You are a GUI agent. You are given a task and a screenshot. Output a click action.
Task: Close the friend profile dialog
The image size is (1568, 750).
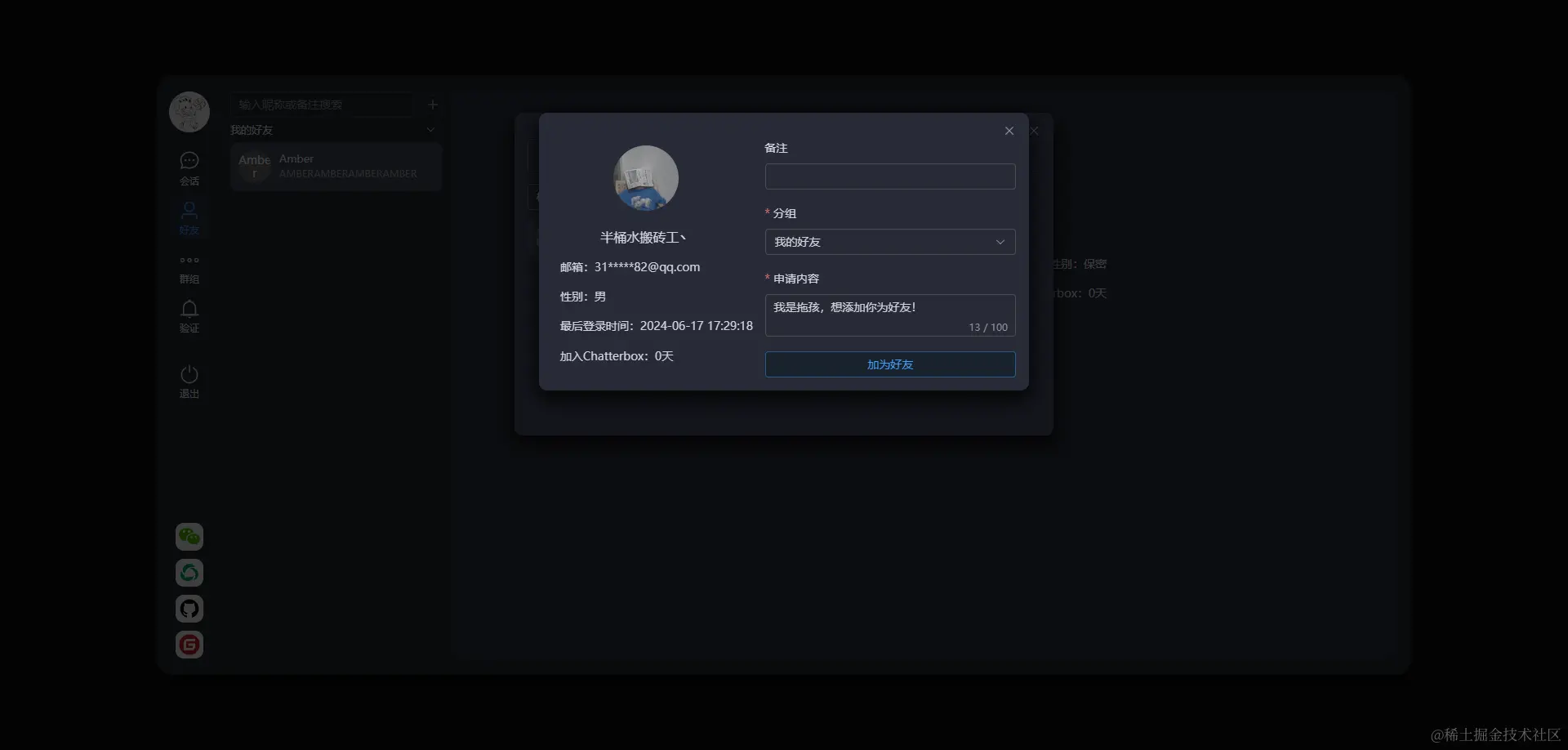tap(1009, 130)
